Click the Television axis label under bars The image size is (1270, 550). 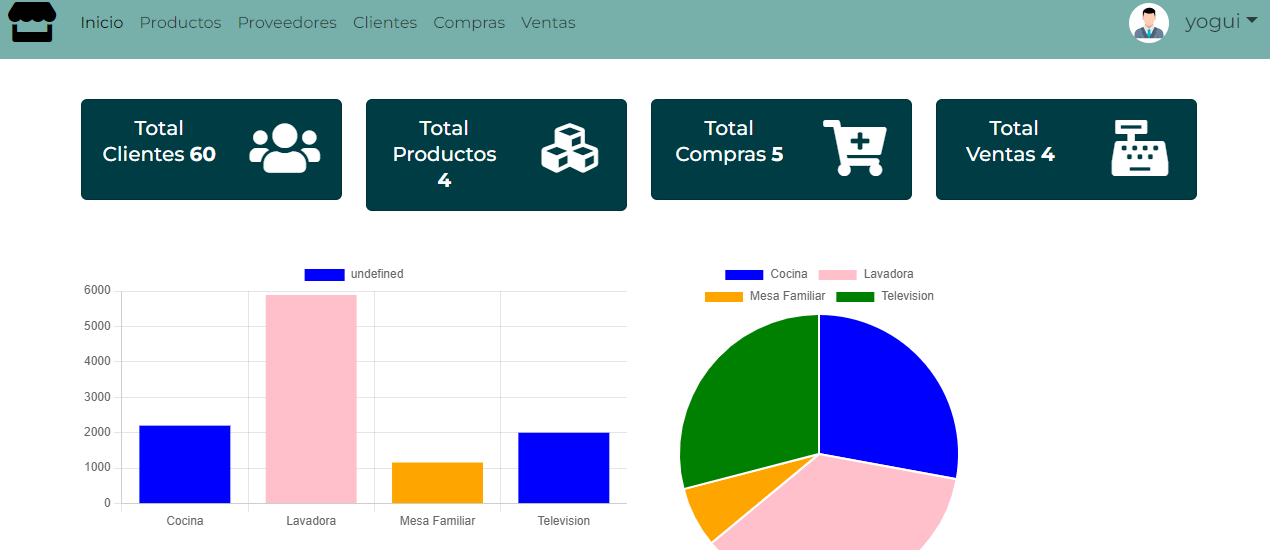[x=564, y=521]
